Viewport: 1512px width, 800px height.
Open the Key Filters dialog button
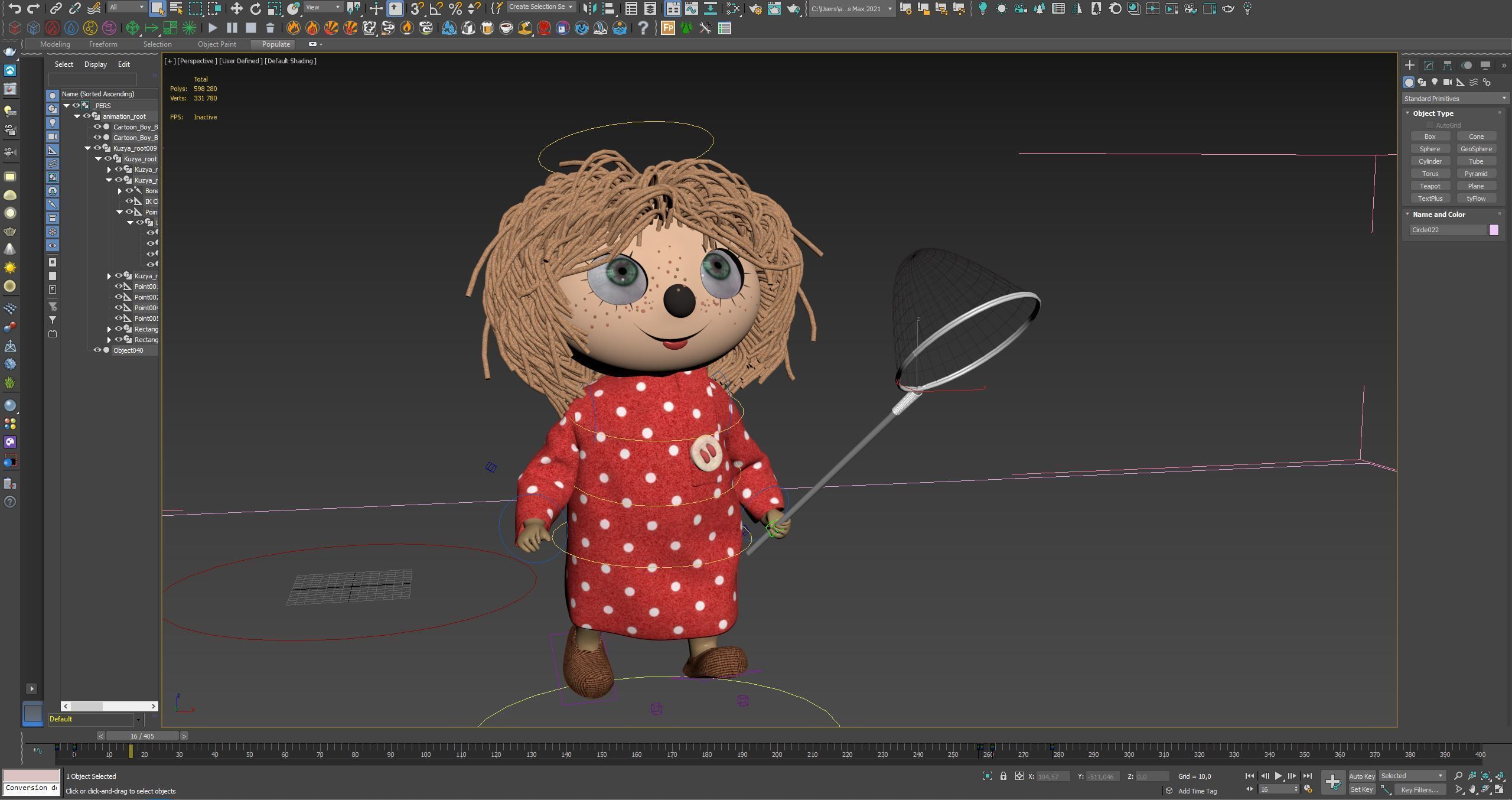(1419, 789)
